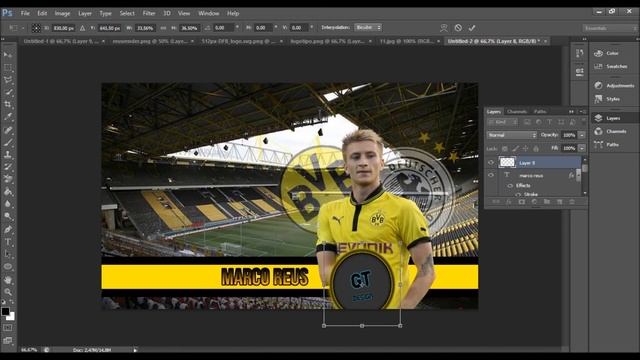Open the Layers panel flyout menu
The height and width of the screenshot is (360, 640).
[x=584, y=111]
